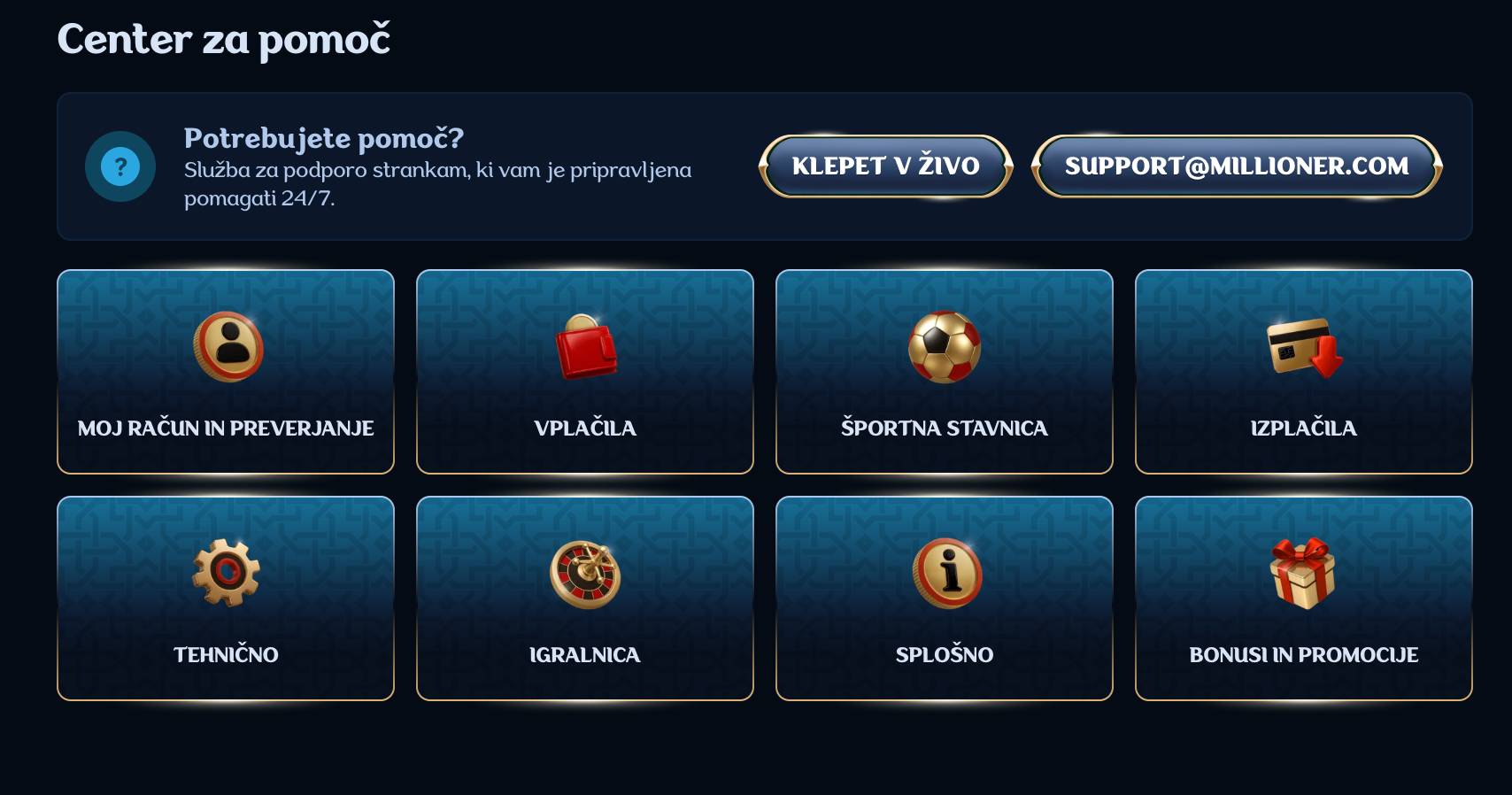Select the Vplačila category label
The image size is (1512, 795).
(585, 428)
